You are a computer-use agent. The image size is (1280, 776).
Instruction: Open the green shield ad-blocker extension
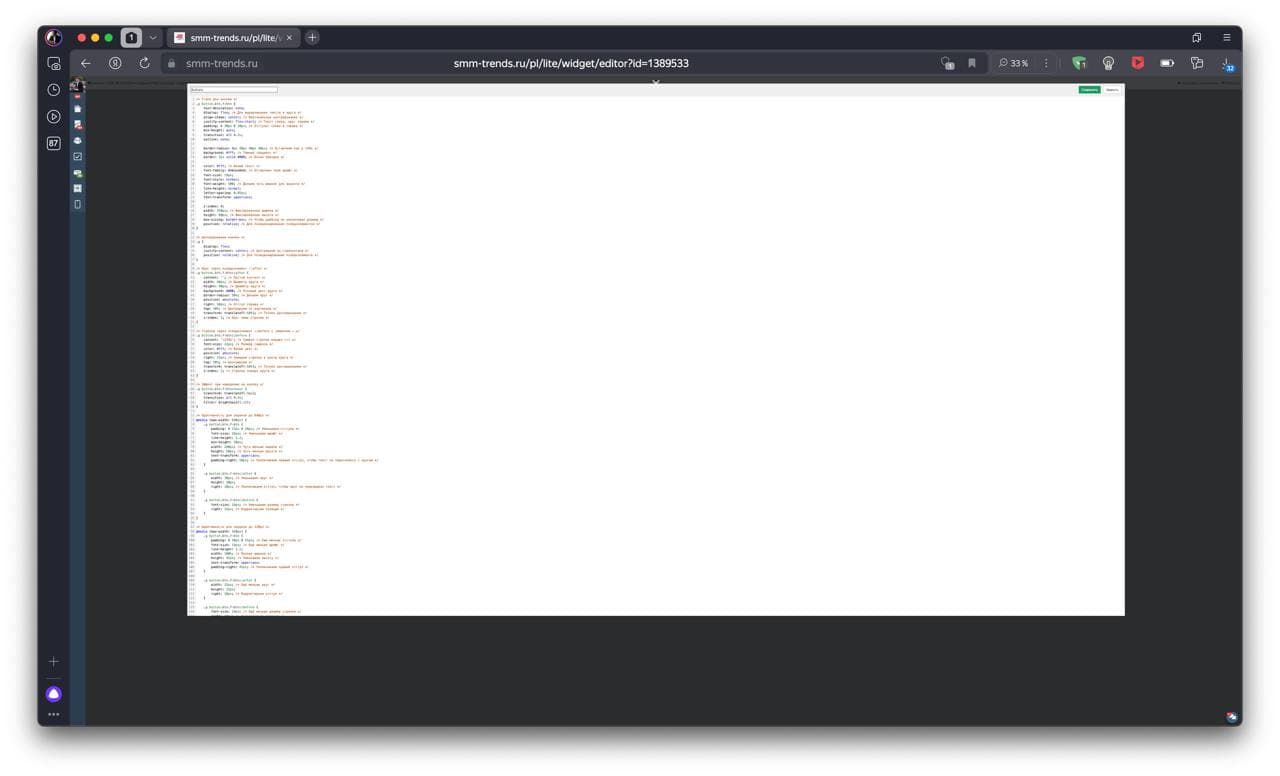click(1079, 63)
